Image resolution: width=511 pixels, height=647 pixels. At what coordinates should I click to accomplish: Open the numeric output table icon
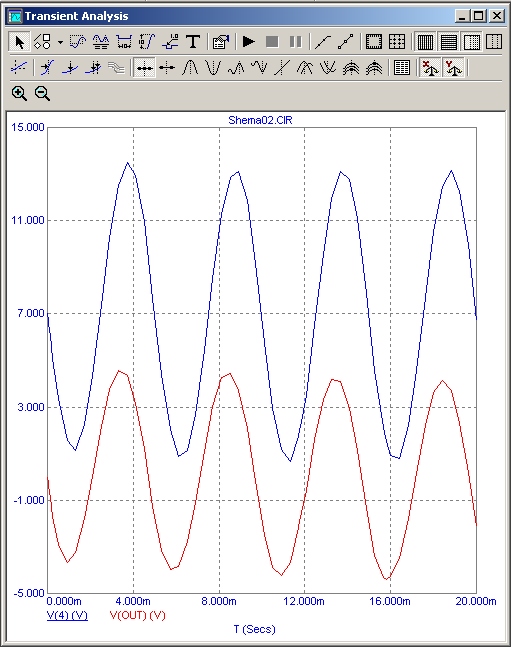[x=402, y=67]
